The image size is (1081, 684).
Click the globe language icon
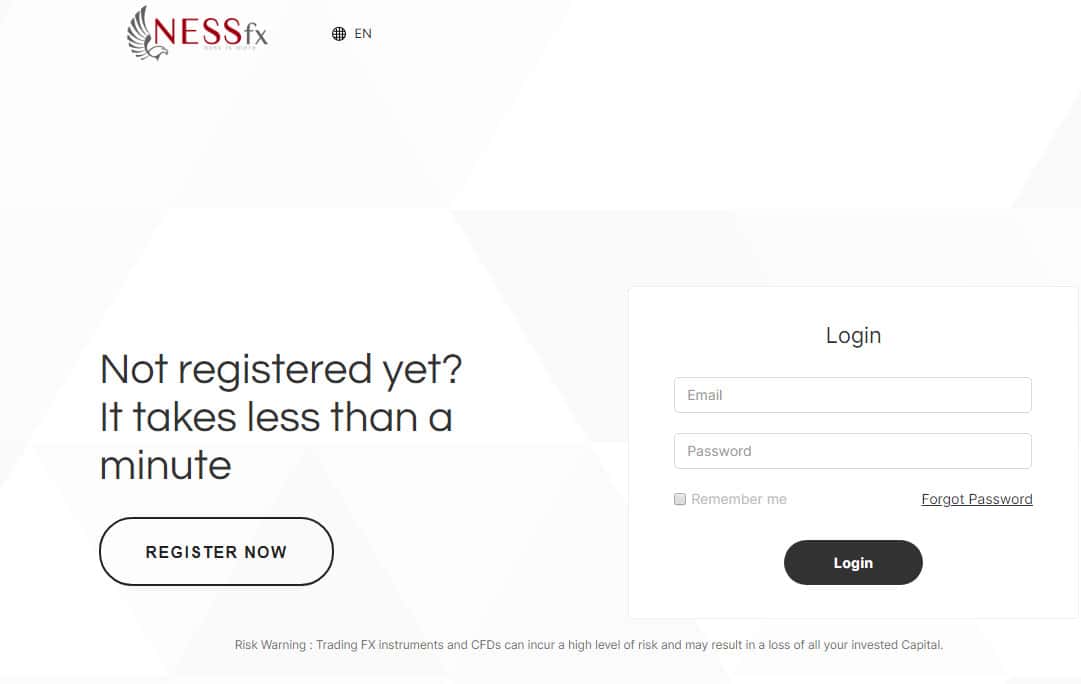(339, 34)
